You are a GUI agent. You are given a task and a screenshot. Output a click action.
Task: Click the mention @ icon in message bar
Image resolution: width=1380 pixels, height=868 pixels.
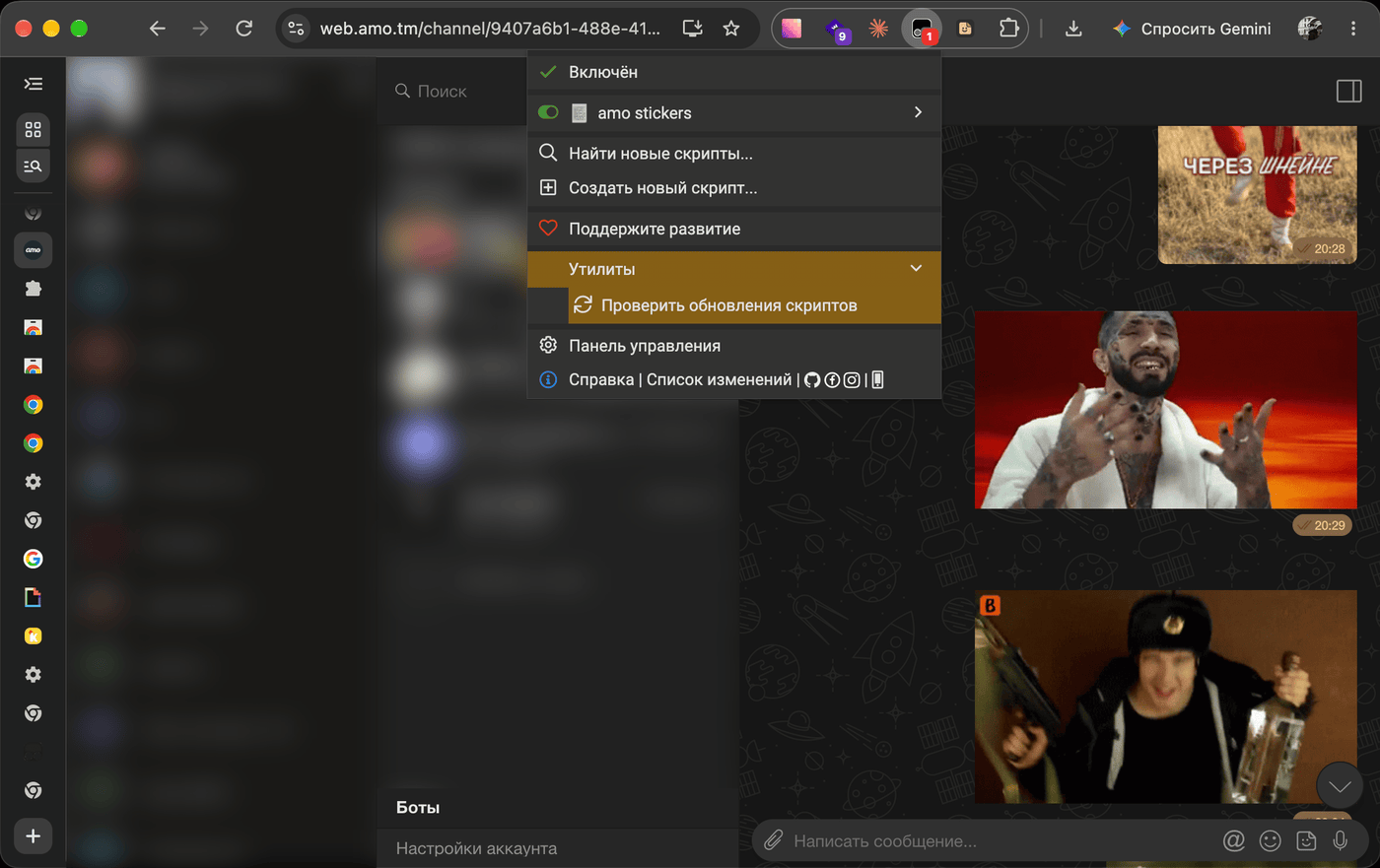point(1233,840)
